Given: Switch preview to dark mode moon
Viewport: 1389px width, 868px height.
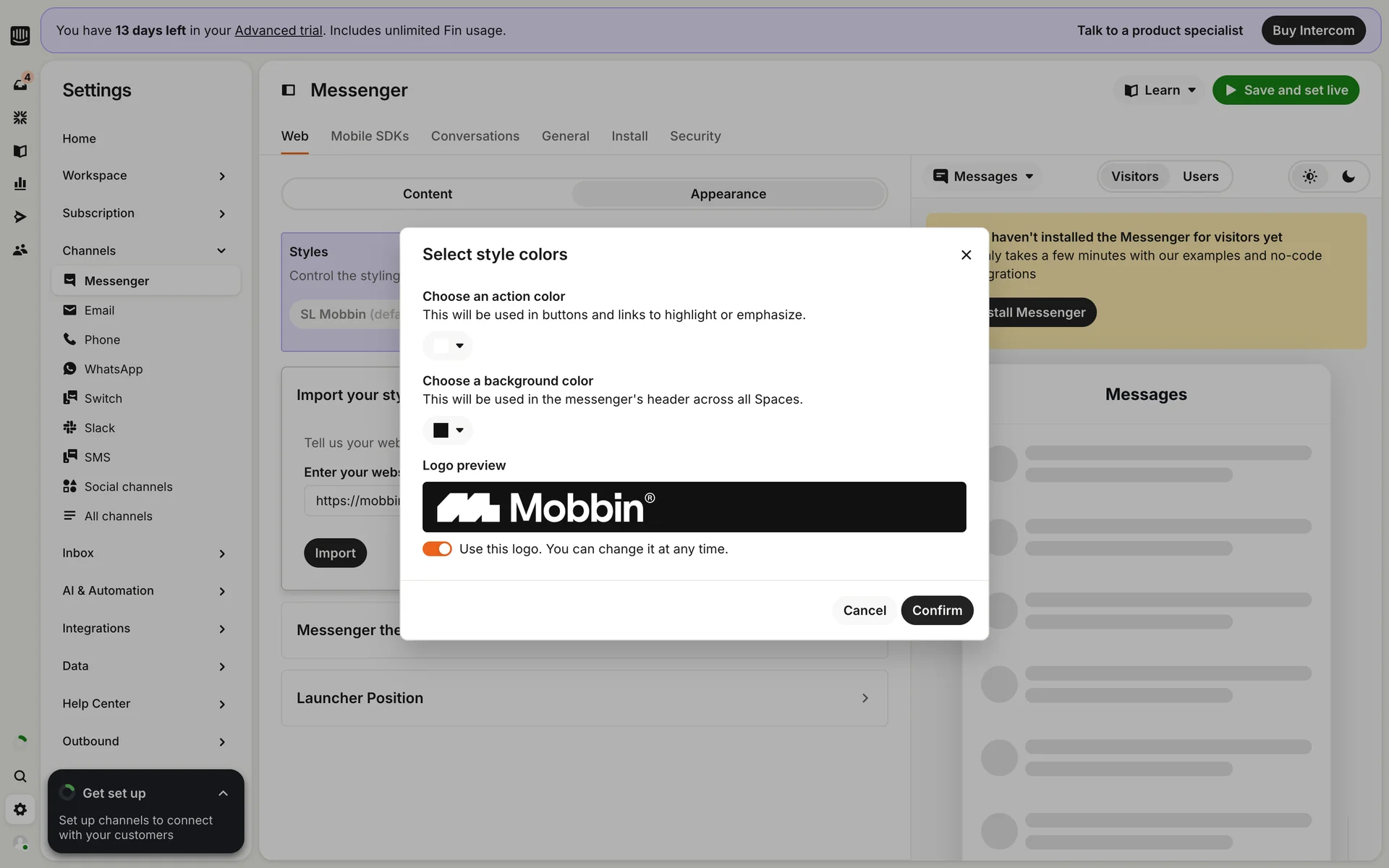Looking at the screenshot, I should pyautogui.click(x=1348, y=176).
